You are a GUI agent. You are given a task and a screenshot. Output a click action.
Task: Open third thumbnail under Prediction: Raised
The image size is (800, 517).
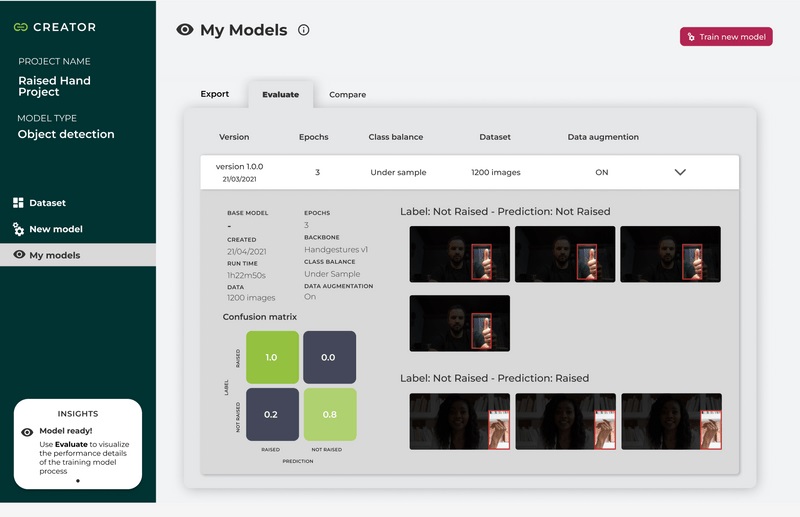point(671,422)
